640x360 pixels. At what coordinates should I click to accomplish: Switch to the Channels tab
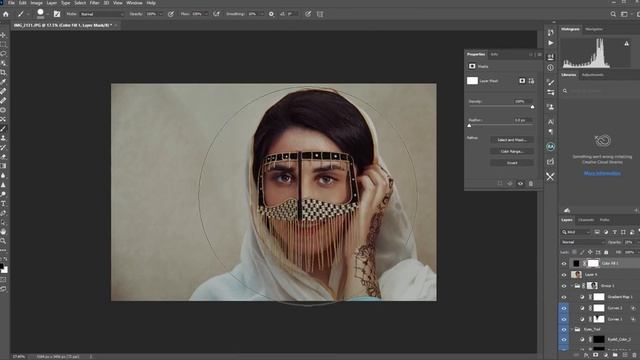[586, 220]
